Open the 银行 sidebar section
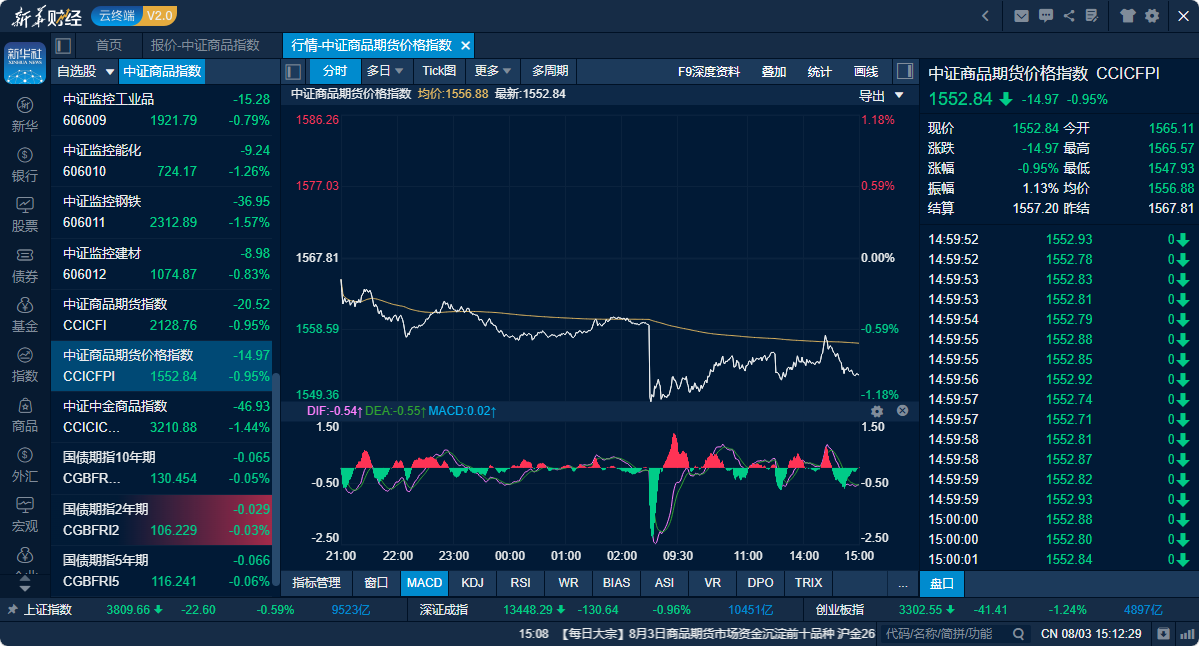This screenshot has height=646, width=1199. [x=24, y=165]
